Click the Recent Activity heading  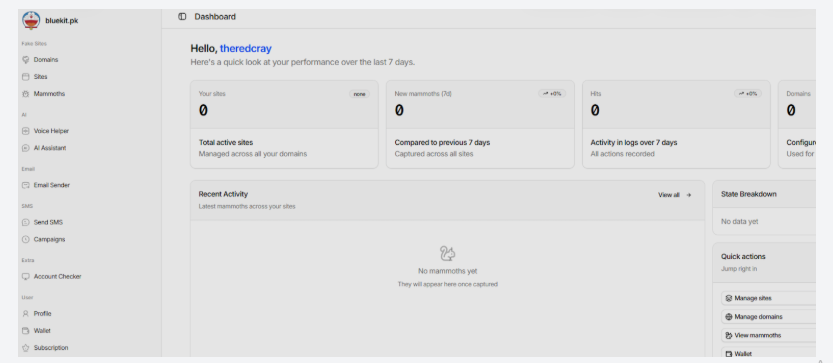coord(223,194)
